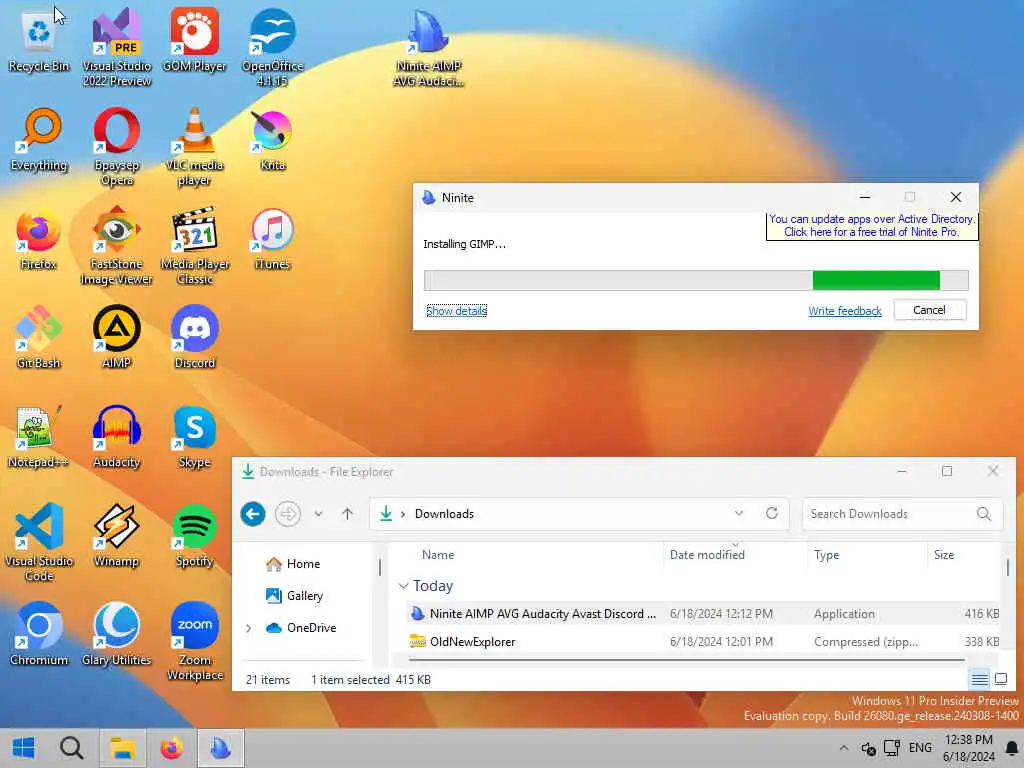1024x768 pixels.
Task: Select Media Player Classic desktop icon
Action: point(194,247)
